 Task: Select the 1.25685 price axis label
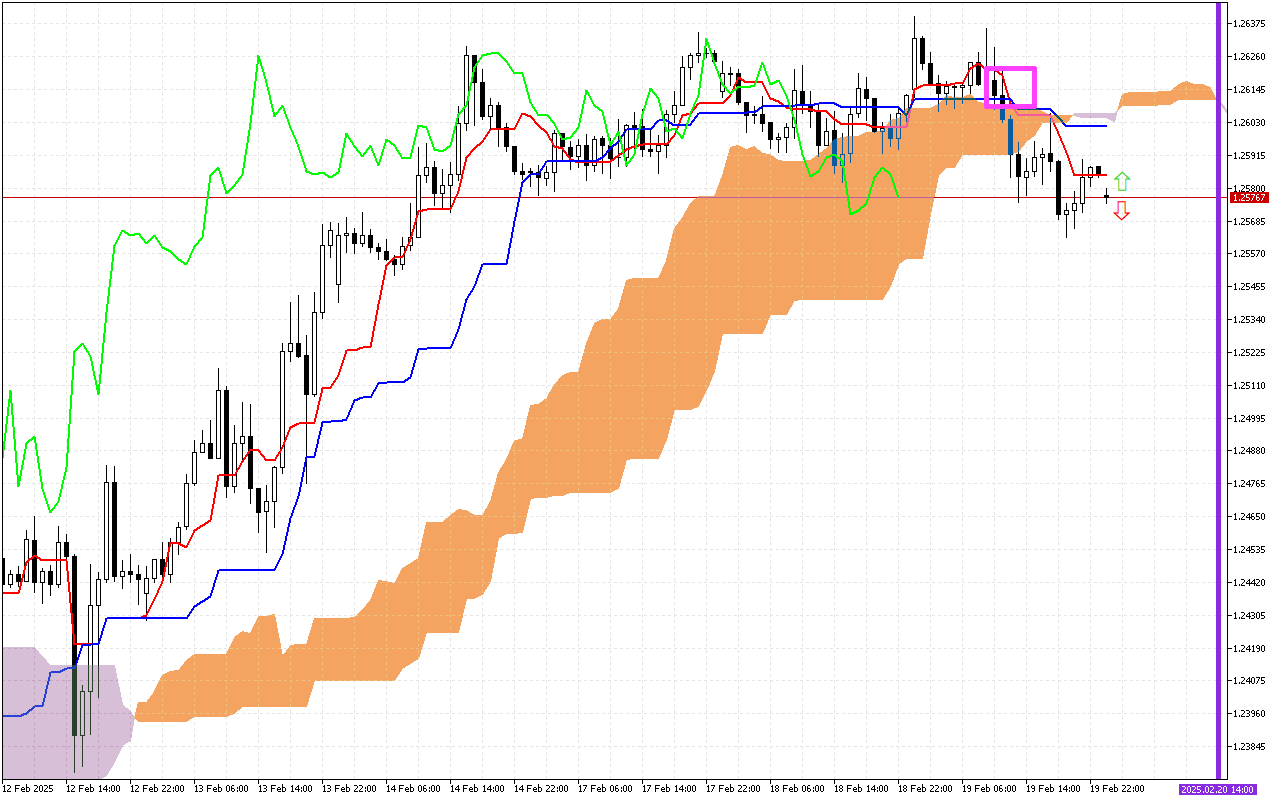1250,221
